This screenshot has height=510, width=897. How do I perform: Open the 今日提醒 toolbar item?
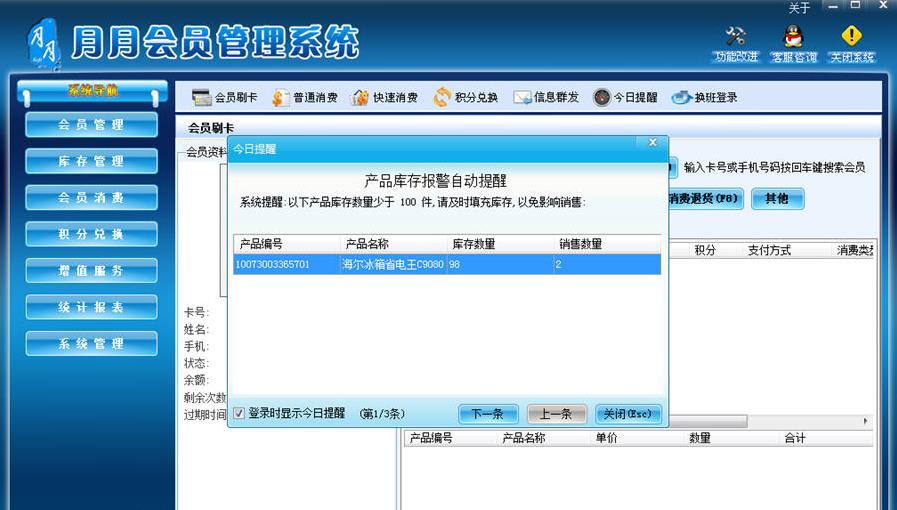[625, 98]
